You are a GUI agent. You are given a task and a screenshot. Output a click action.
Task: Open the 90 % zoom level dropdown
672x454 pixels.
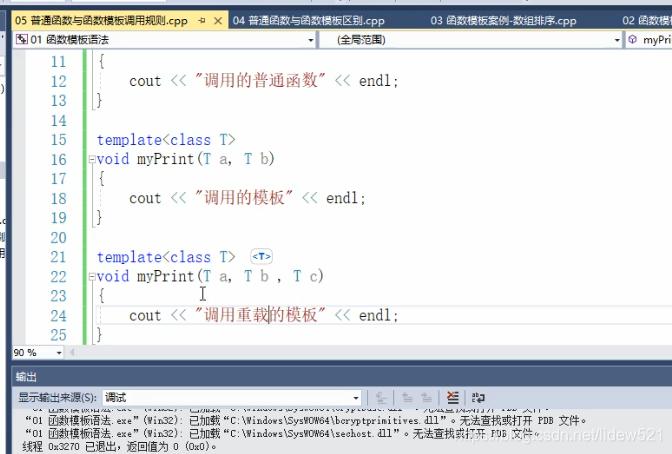click(x=59, y=353)
